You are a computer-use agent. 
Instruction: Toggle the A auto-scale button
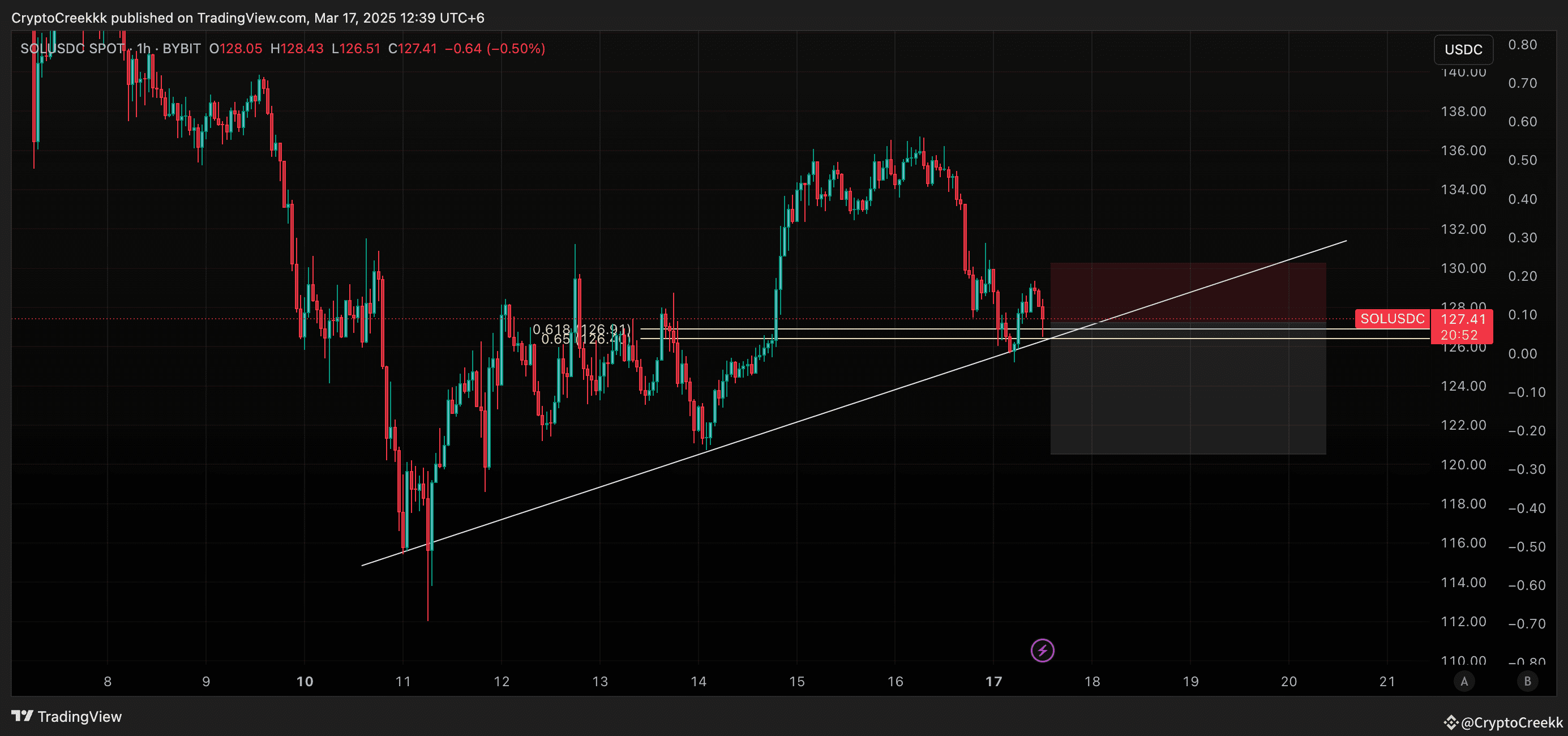click(1464, 681)
